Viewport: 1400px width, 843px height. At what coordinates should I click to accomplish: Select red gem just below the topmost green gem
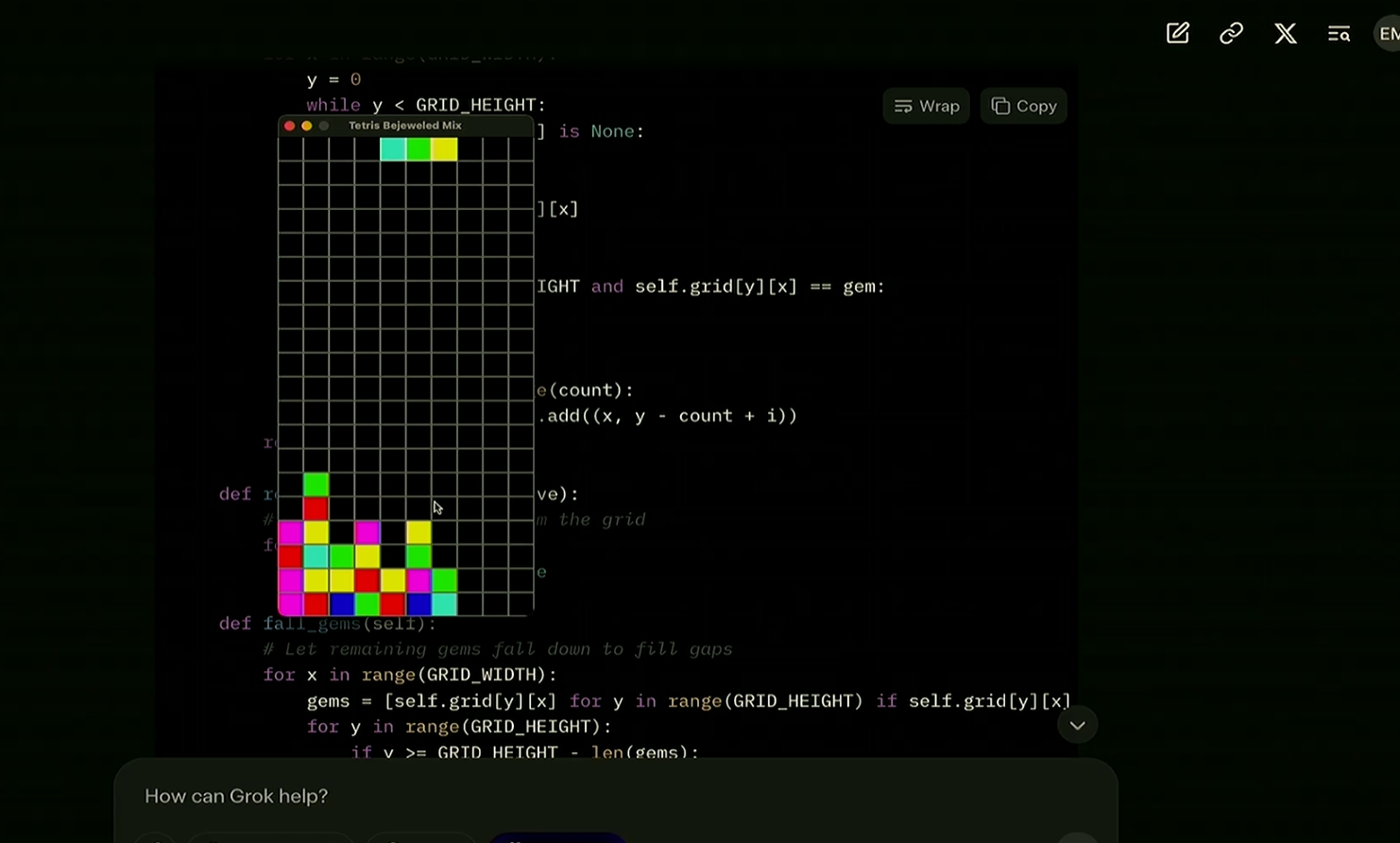pos(316,508)
